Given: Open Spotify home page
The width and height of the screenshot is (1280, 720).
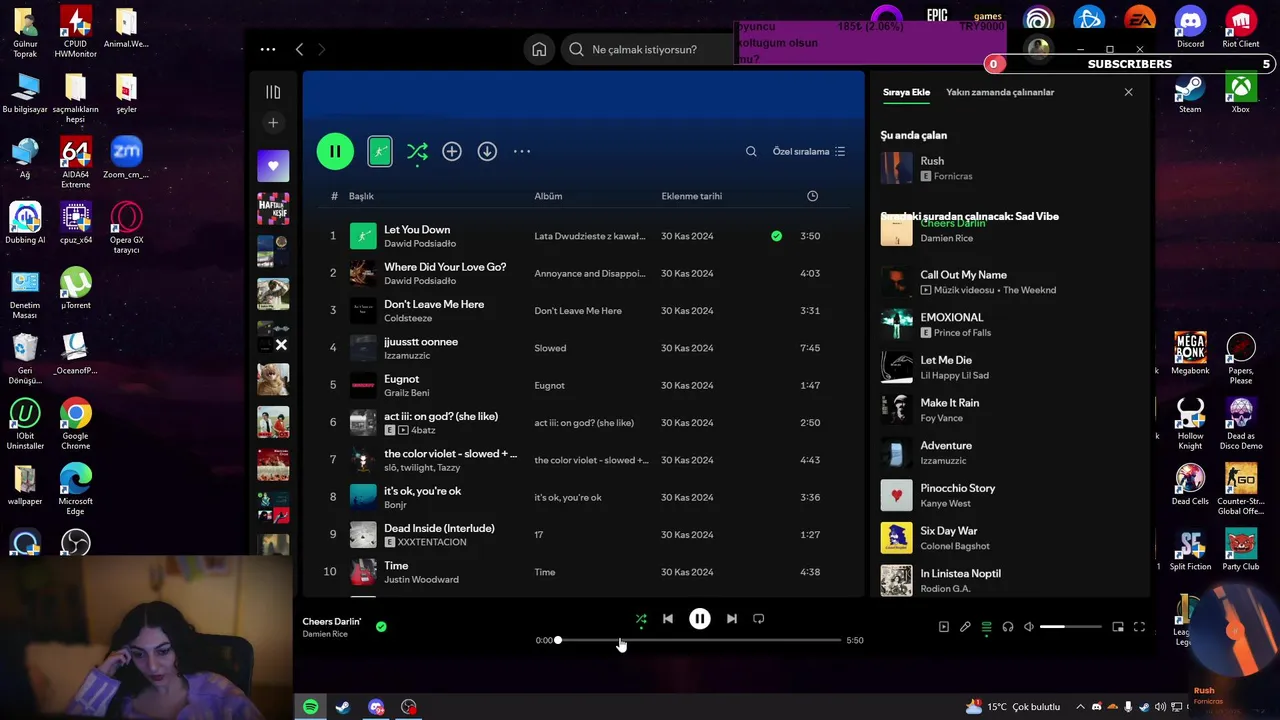Looking at the screenshot, I should pyautogui.click(x=539, y=49).
